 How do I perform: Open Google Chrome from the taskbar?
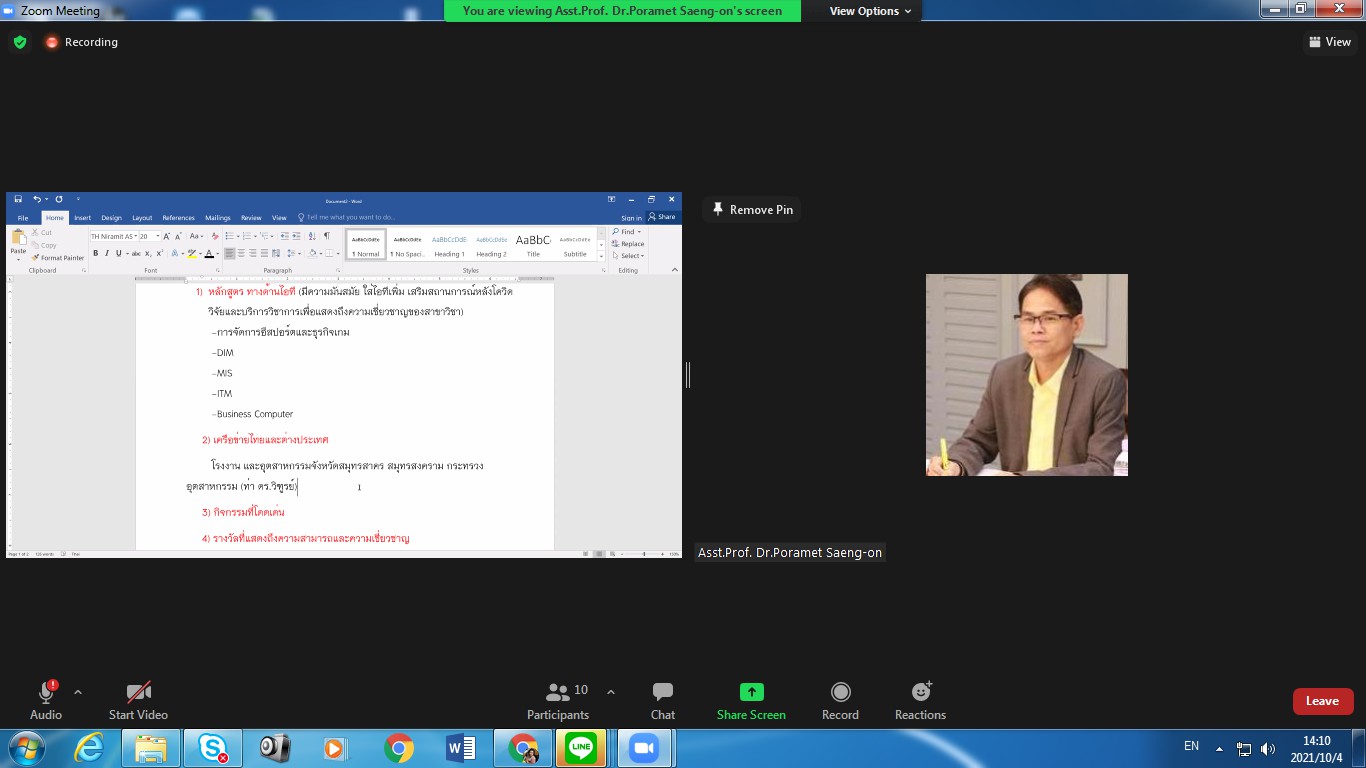399,748
